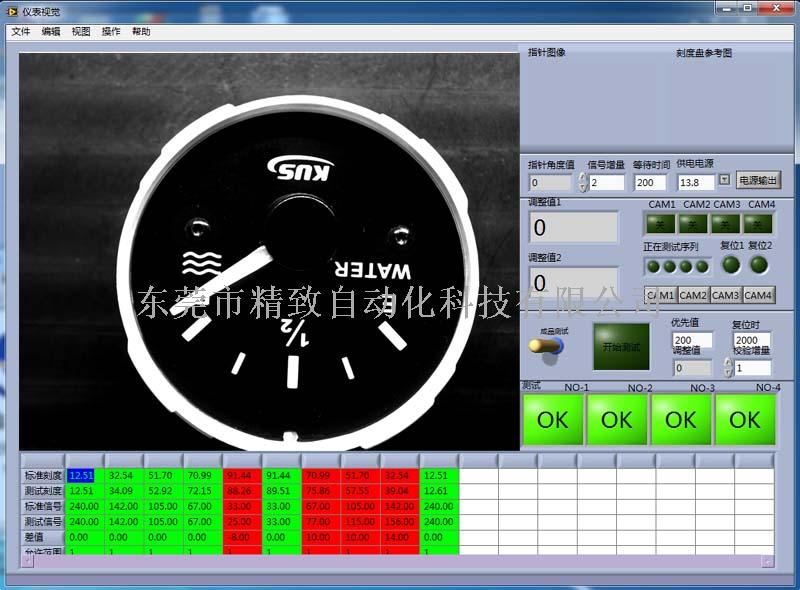Screen dimensions: 800x590
Task: Click the gauge camera image
Action: pos(269,252)
